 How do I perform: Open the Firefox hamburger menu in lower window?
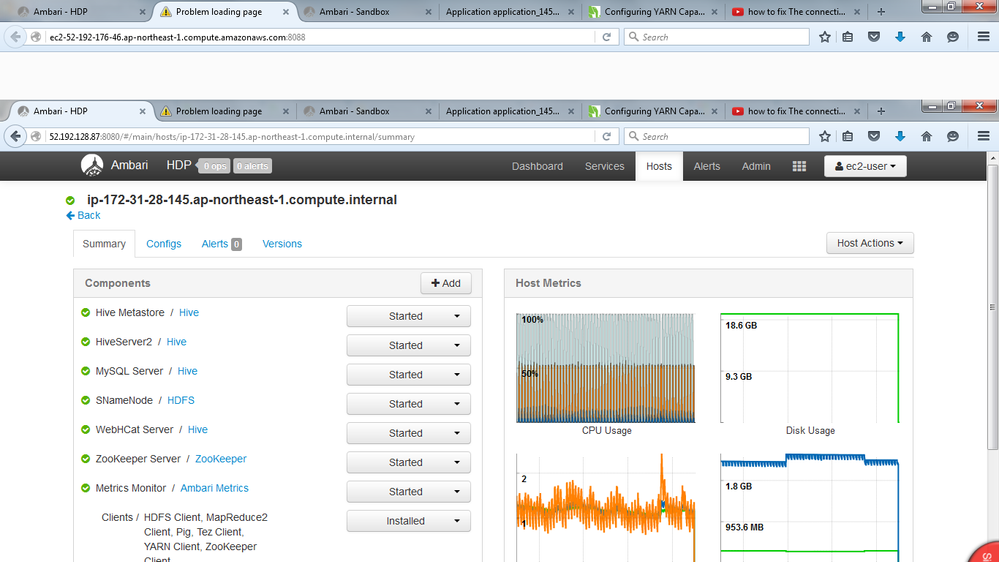983,136
